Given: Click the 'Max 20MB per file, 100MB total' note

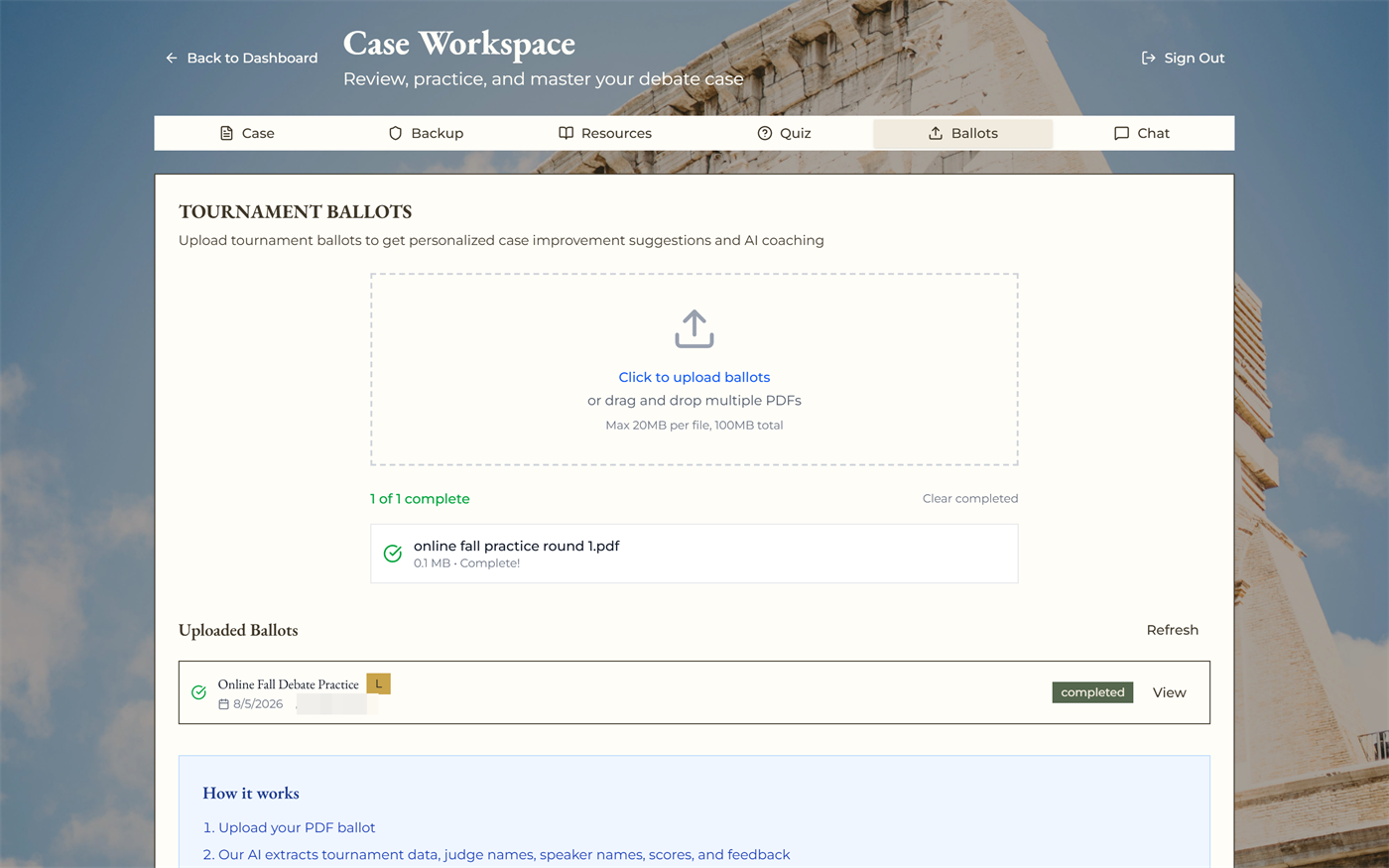Looking at the screenshot, I should click(694, 426).
